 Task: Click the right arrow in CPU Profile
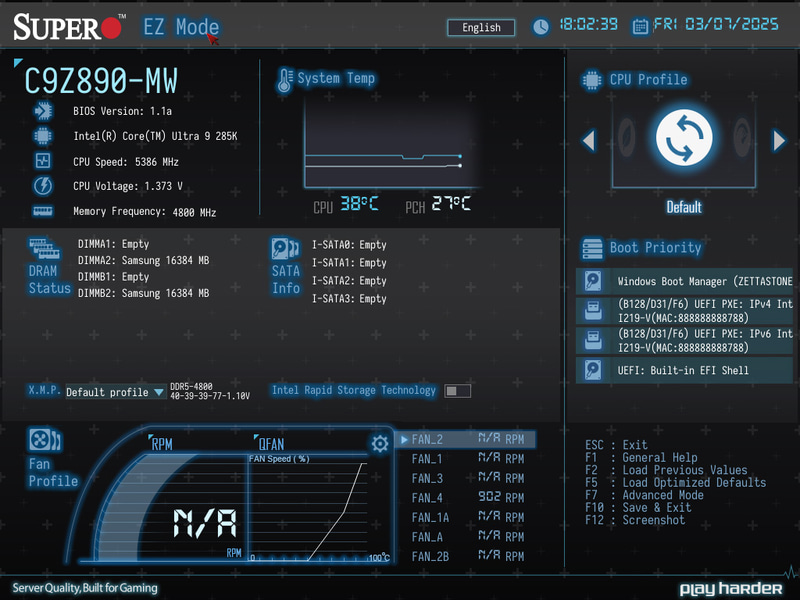pos(779,141)
